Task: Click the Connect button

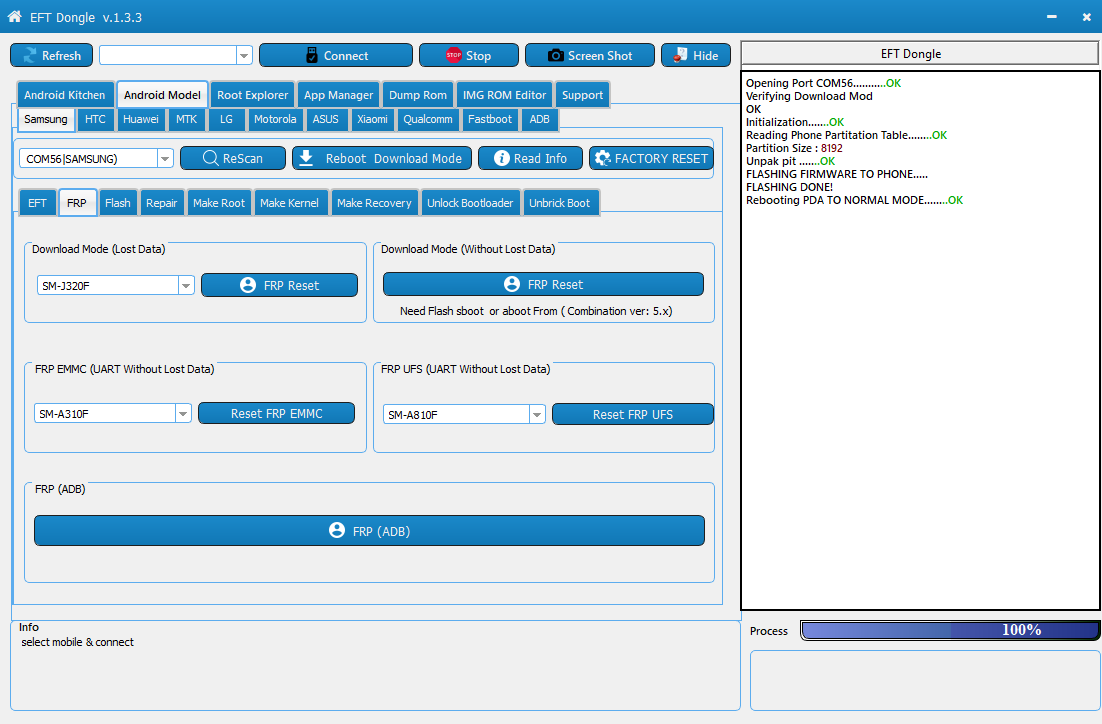Action: [x=335, y=56]
